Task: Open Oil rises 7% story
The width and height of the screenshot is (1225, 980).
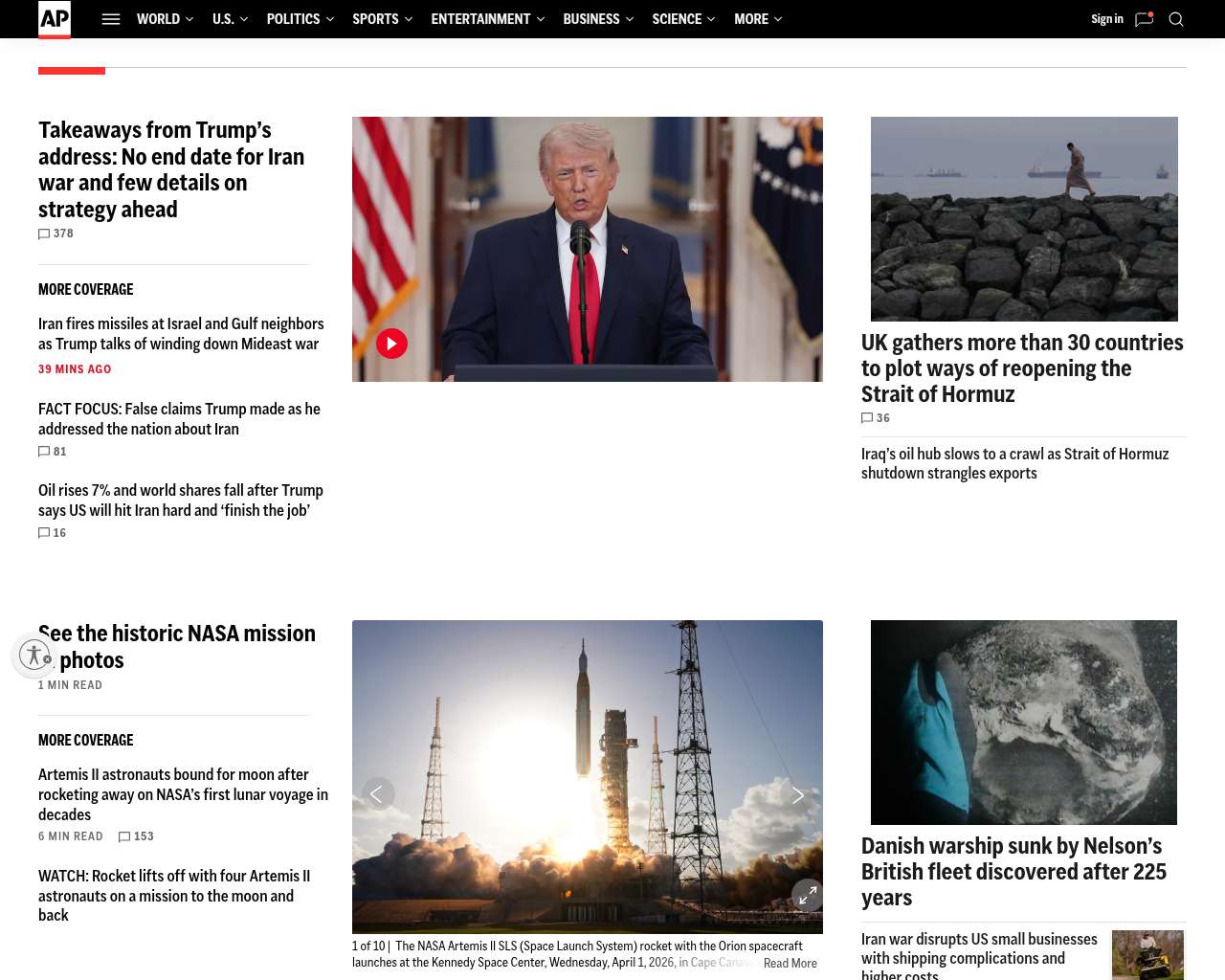Action: click(x=181, y=501)
